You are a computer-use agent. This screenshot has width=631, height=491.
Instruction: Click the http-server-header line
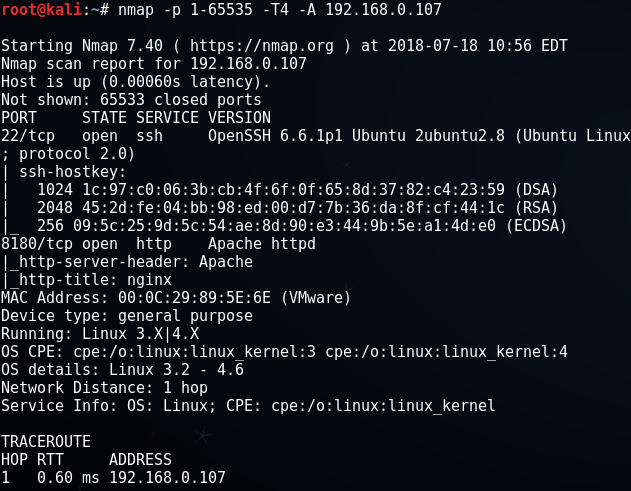coord(127,262)
